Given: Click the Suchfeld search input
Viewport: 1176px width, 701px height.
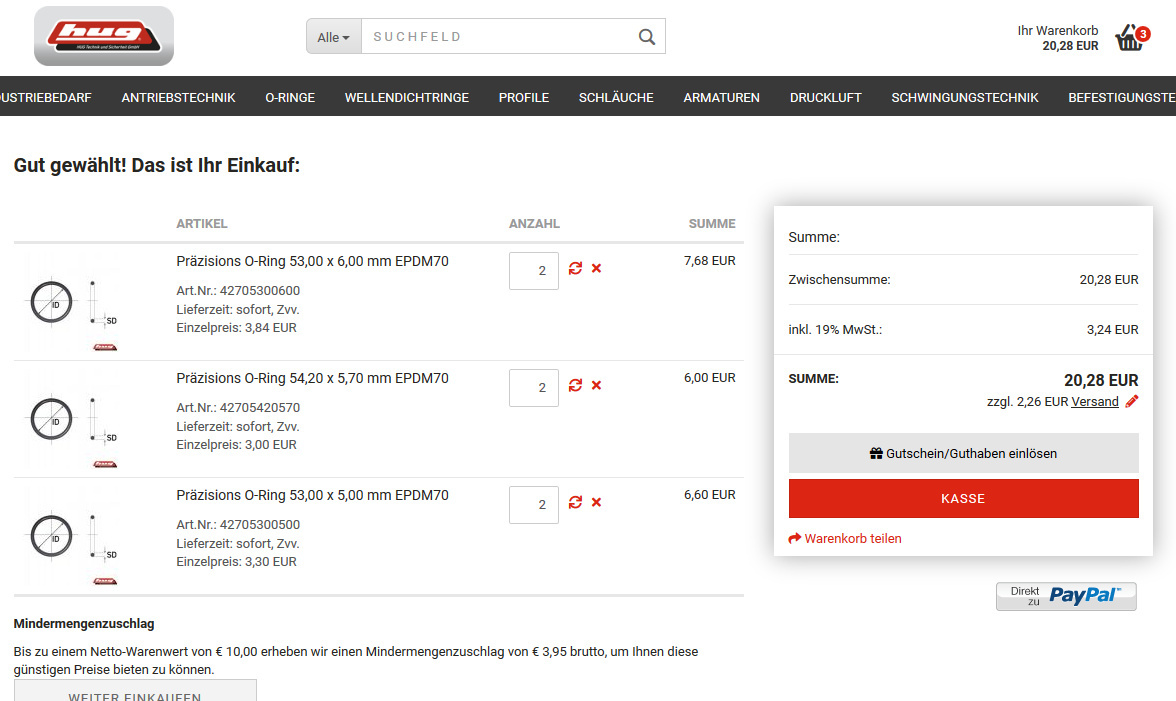Looking at the screenshot, I should (x=498, y=37).
